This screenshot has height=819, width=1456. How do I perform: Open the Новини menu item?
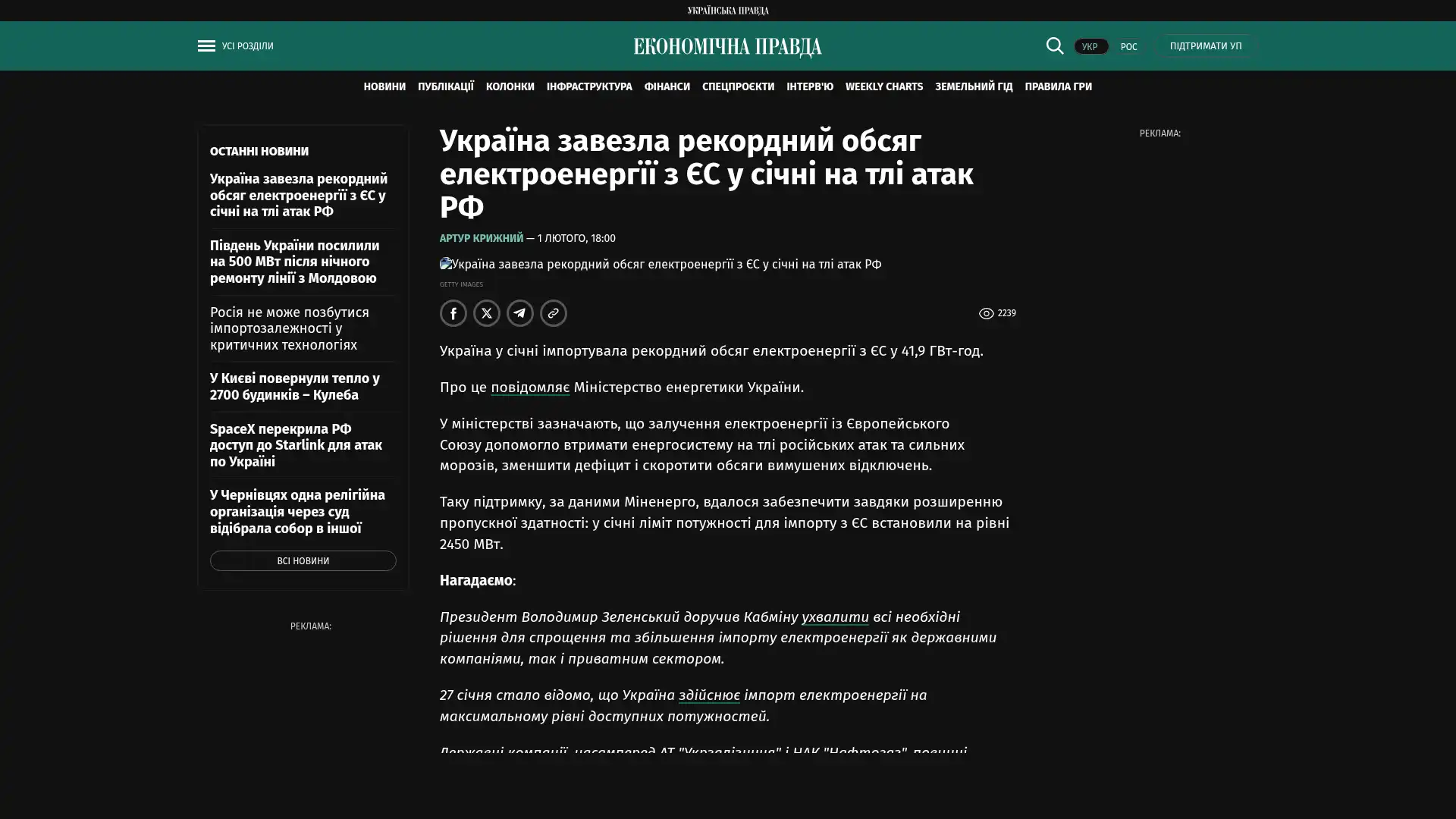click(x=384, y=87)
